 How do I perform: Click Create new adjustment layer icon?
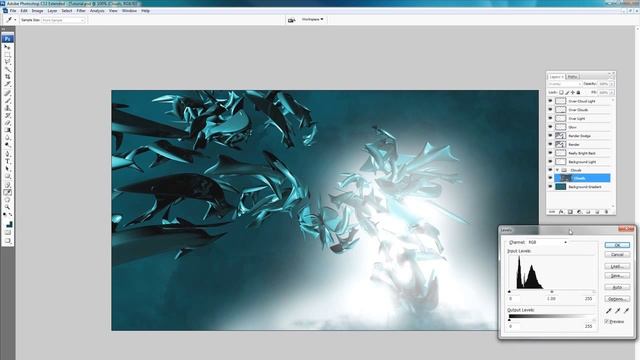click(579, 212)
